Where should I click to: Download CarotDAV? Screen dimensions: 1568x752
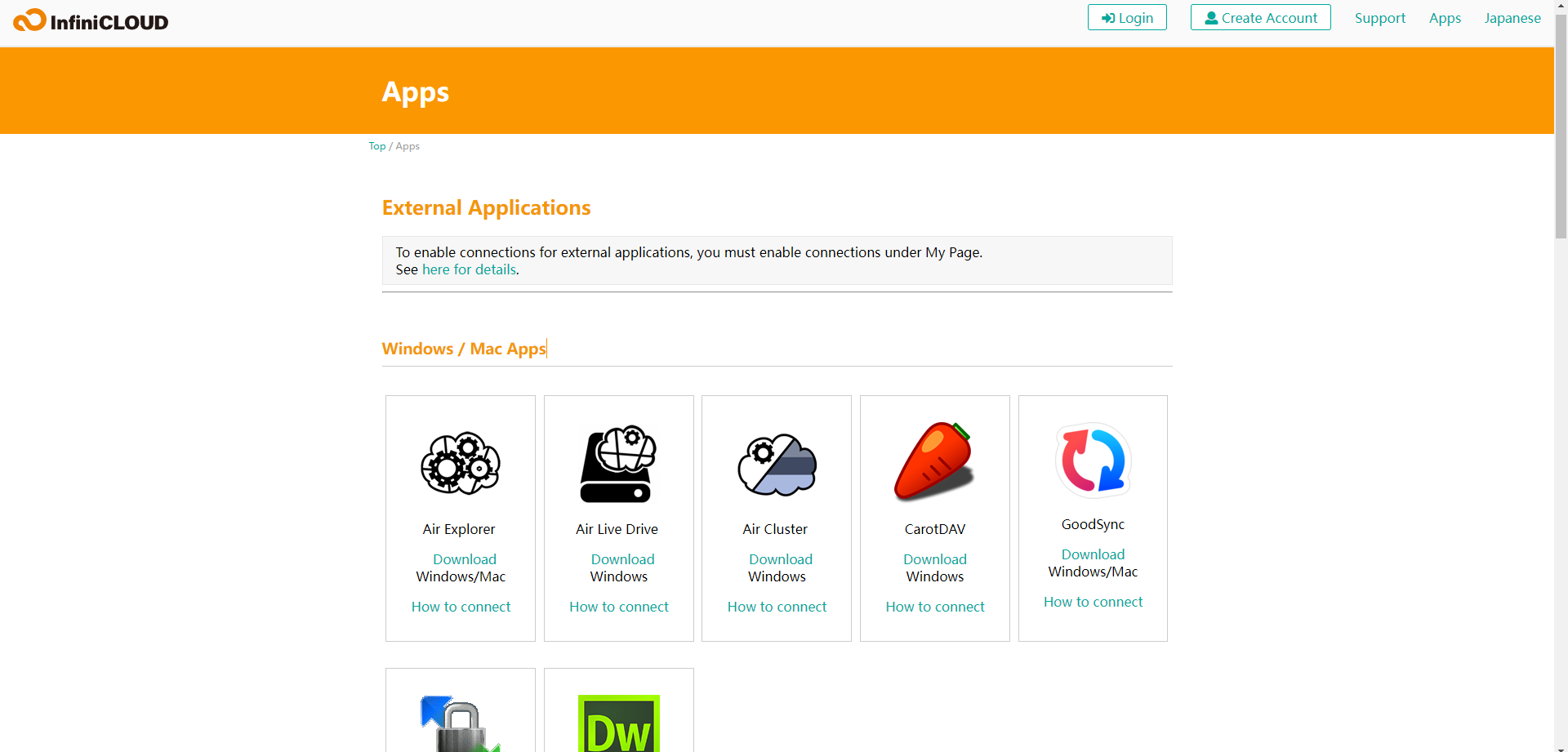(935, 559)
